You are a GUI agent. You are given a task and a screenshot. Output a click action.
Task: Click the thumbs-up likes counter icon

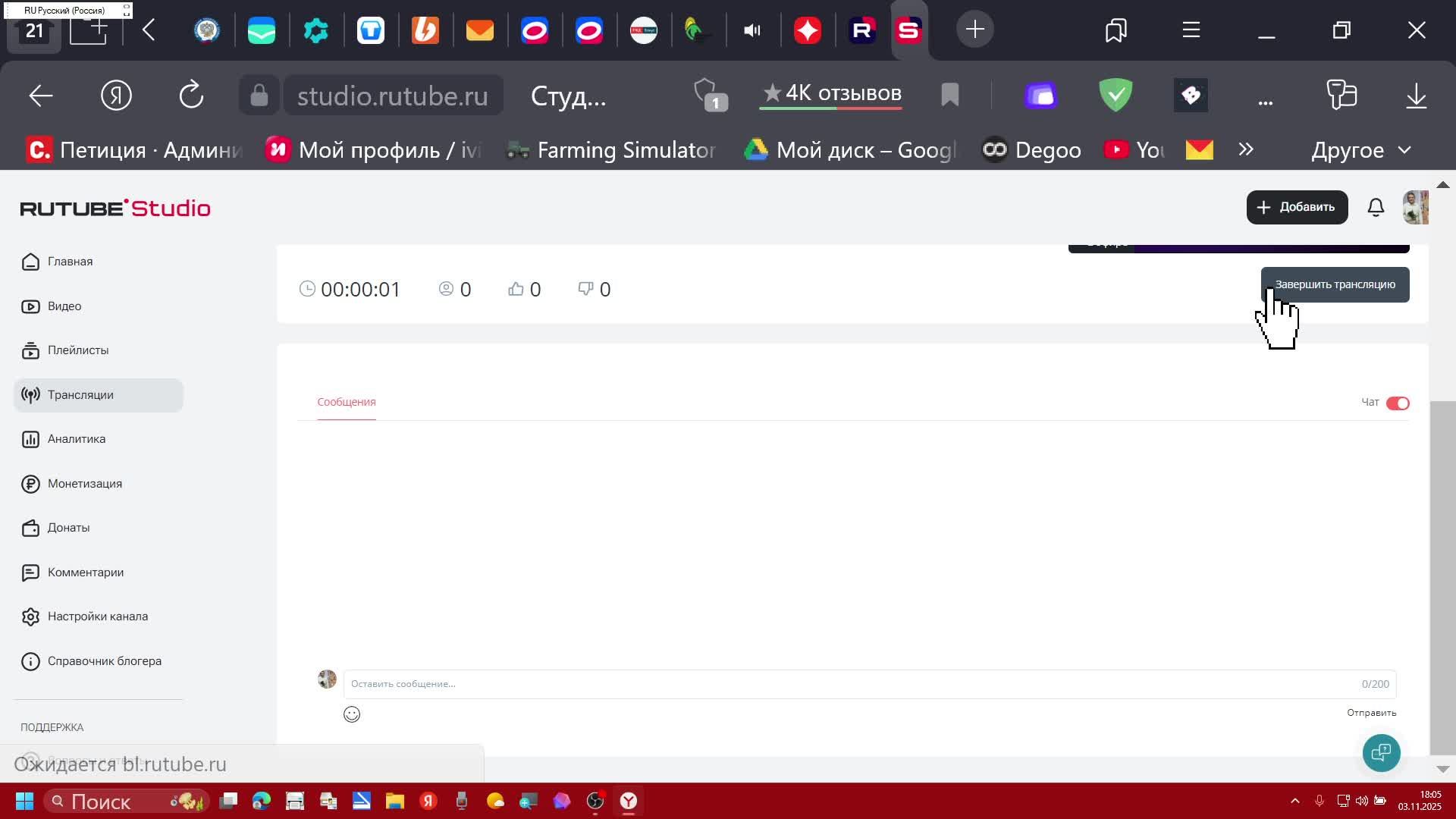(x=516, y=289)
